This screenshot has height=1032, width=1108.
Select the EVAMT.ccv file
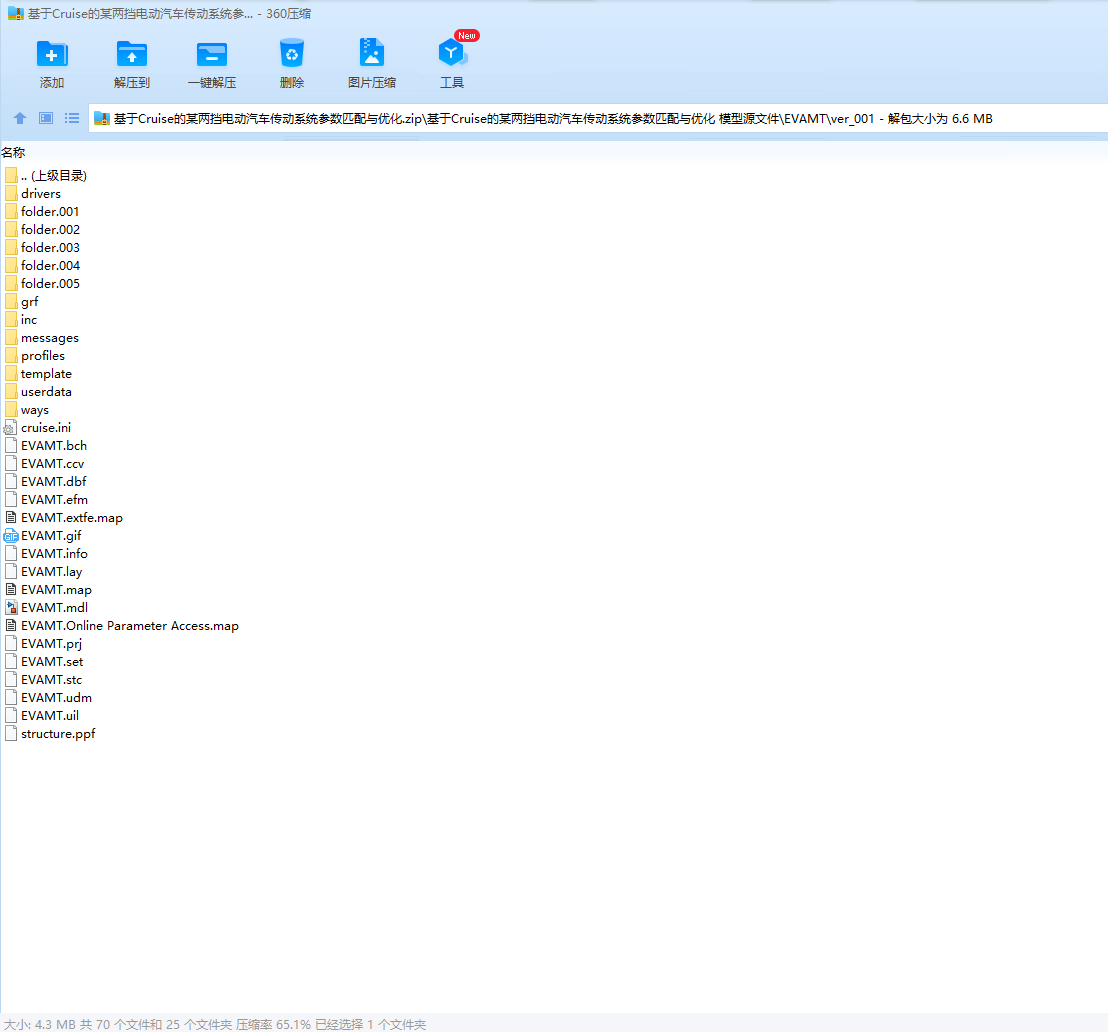(45, 464)
